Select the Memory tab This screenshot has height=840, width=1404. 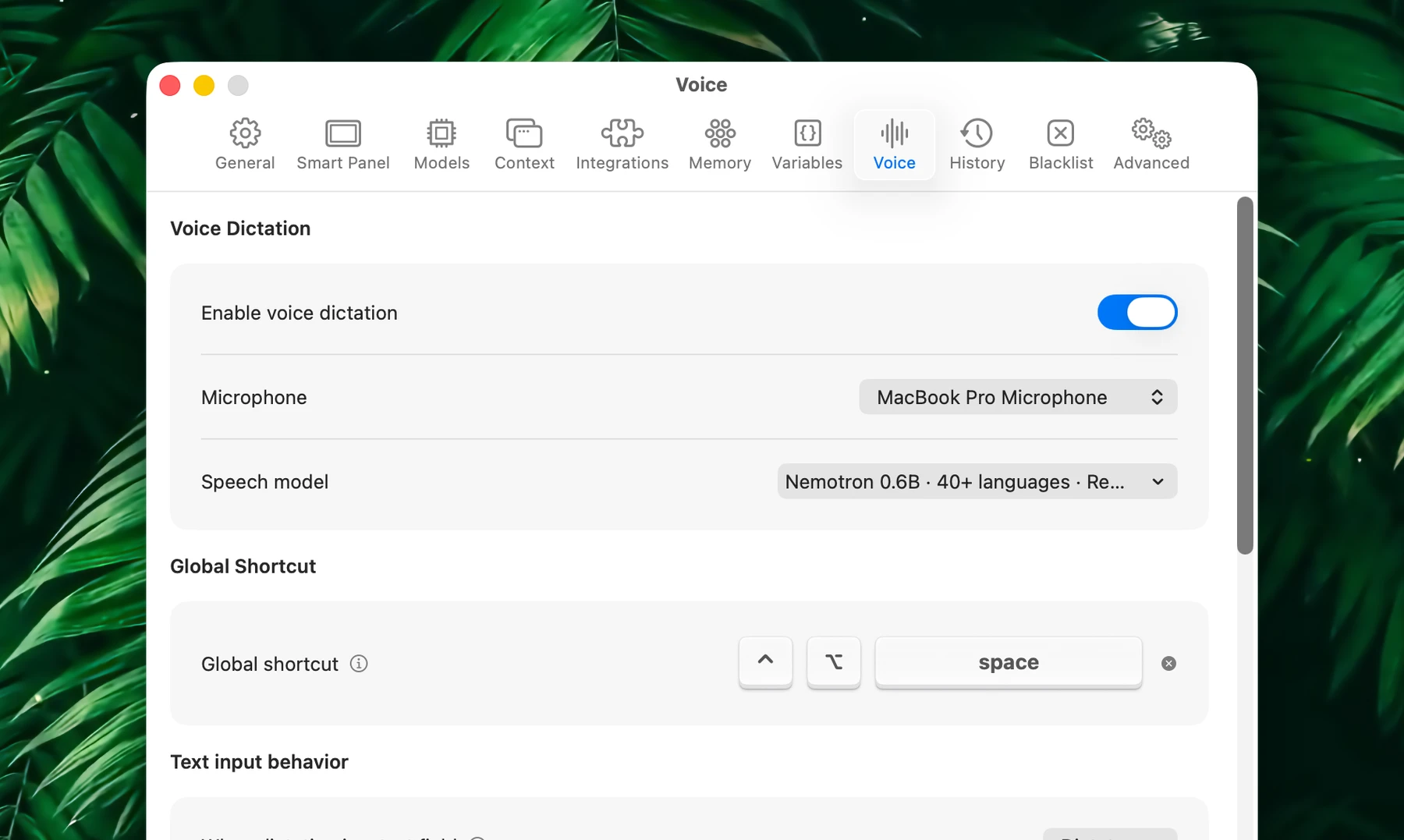tap(720, 145)
